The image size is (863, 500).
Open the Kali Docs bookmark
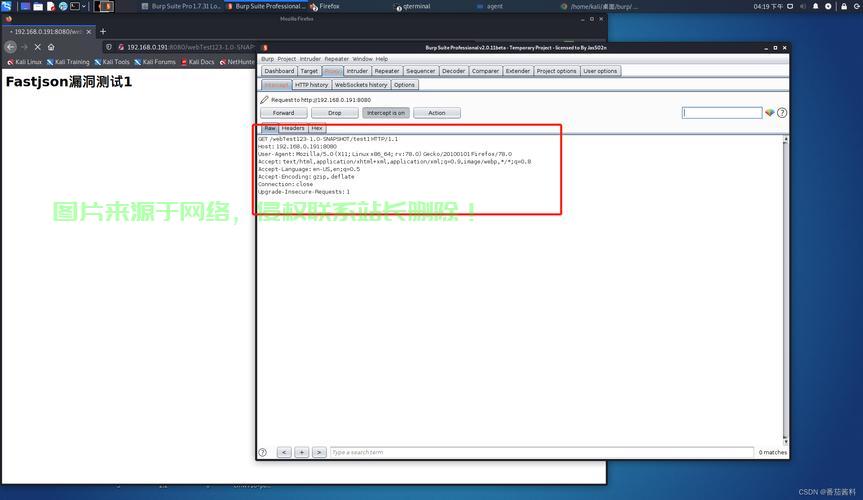(x=198, y=62)
